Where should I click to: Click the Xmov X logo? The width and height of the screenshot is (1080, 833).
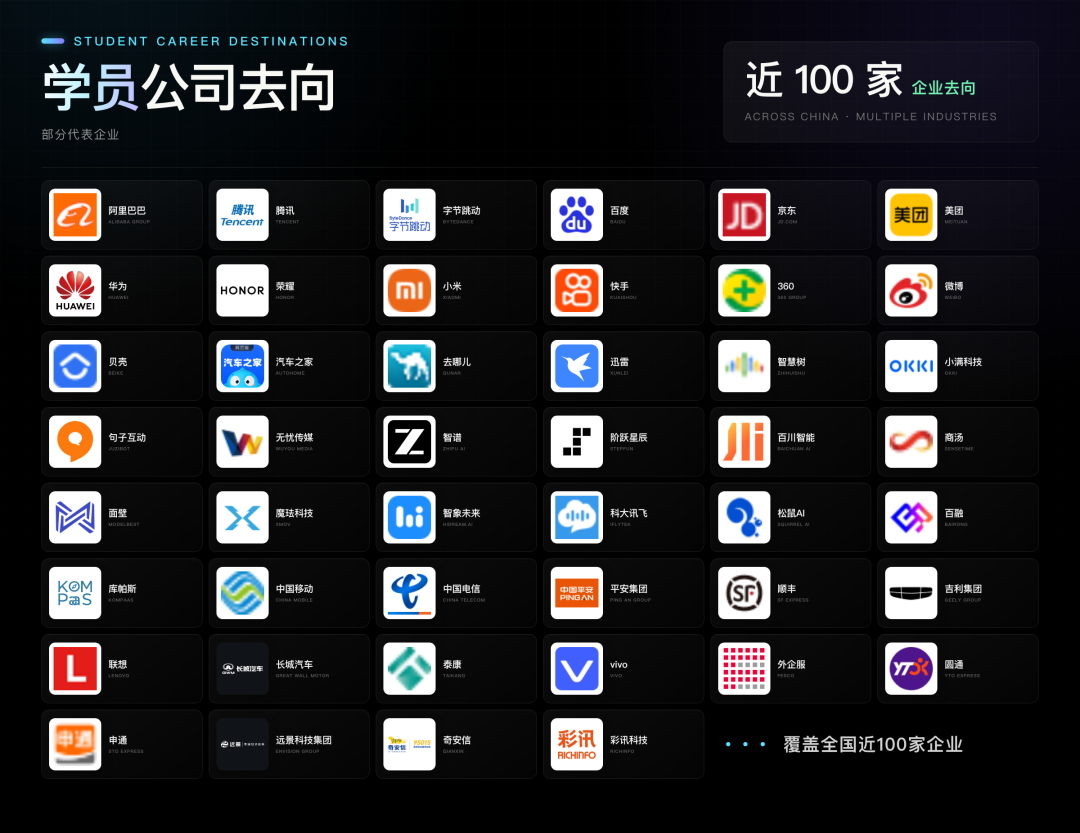[x=242, y=517]
